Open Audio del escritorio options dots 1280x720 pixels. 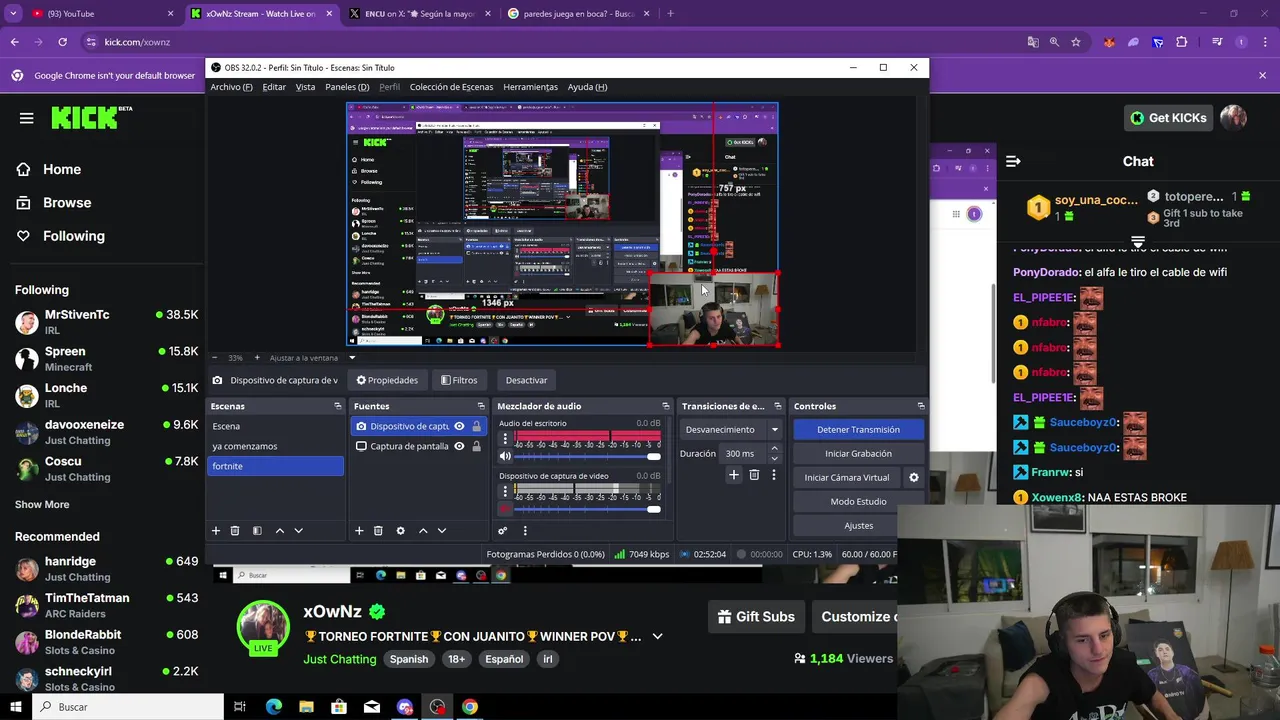point(505,439)
